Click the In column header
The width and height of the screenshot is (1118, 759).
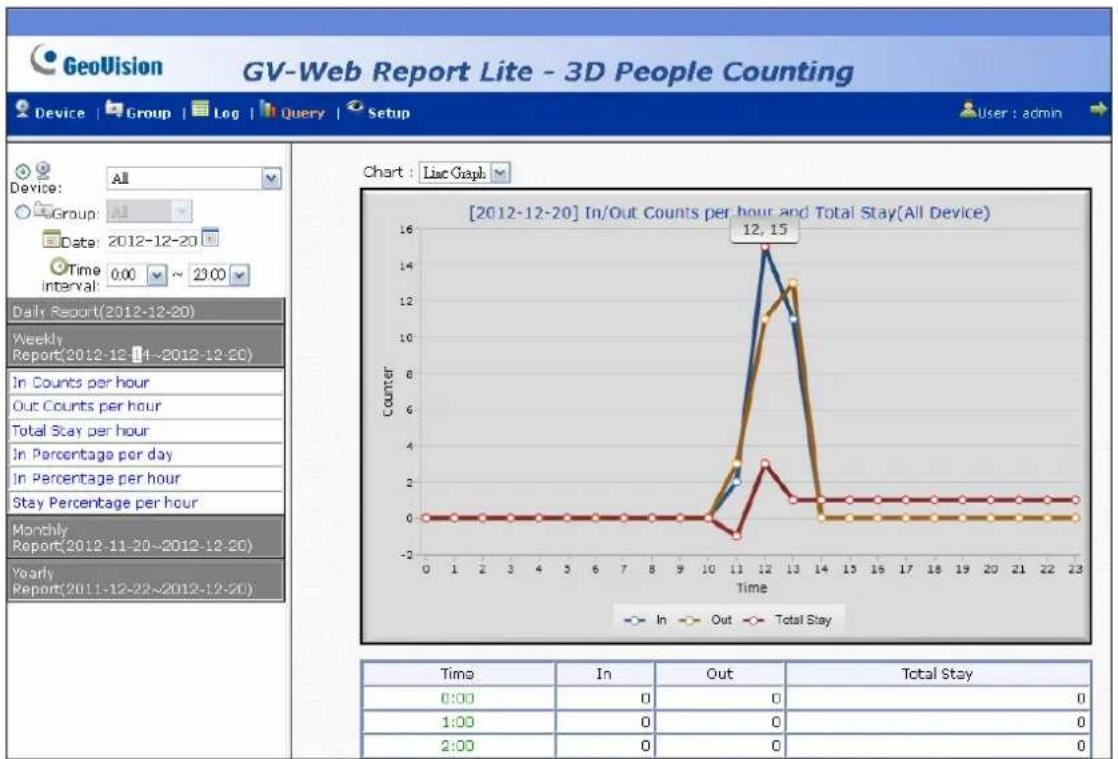point(604,673)
